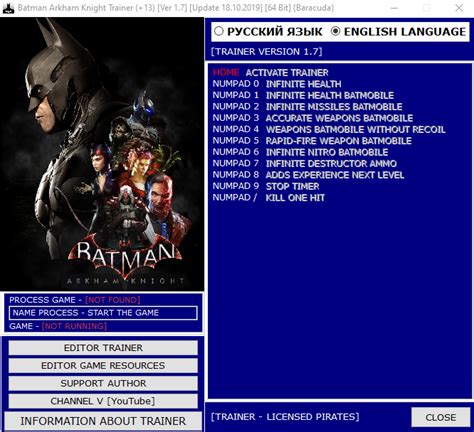Click NUMPAD 7 INFINITE DESTRUCTOR AMMO entry
The width and height of the screenshot is (474, 432).
pos(305,163)
